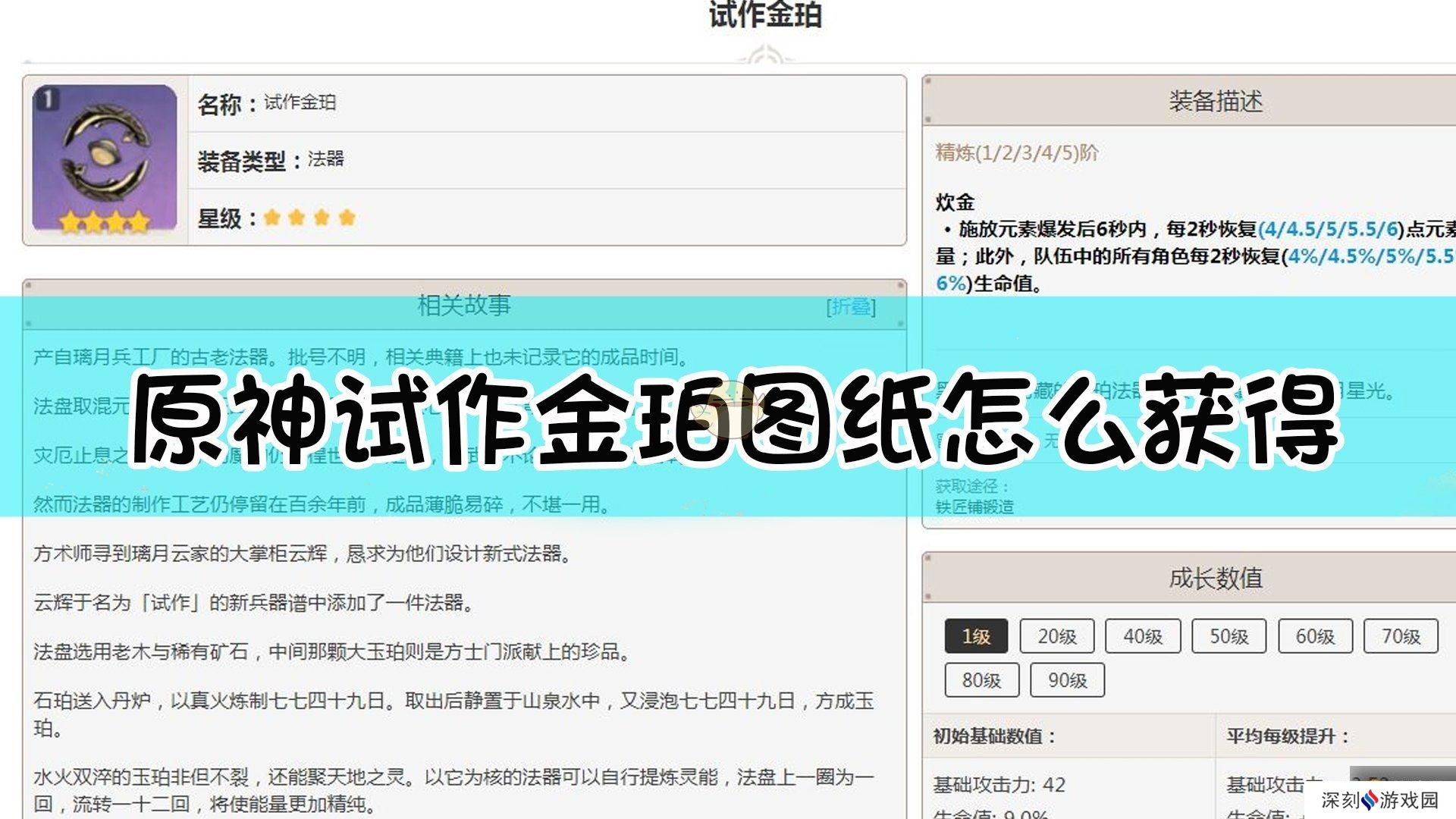Click the story line starting 方术师寻到璃月云家
Image resolution: width=1456 pixels, height=819 pixels.
coord(303,554)
